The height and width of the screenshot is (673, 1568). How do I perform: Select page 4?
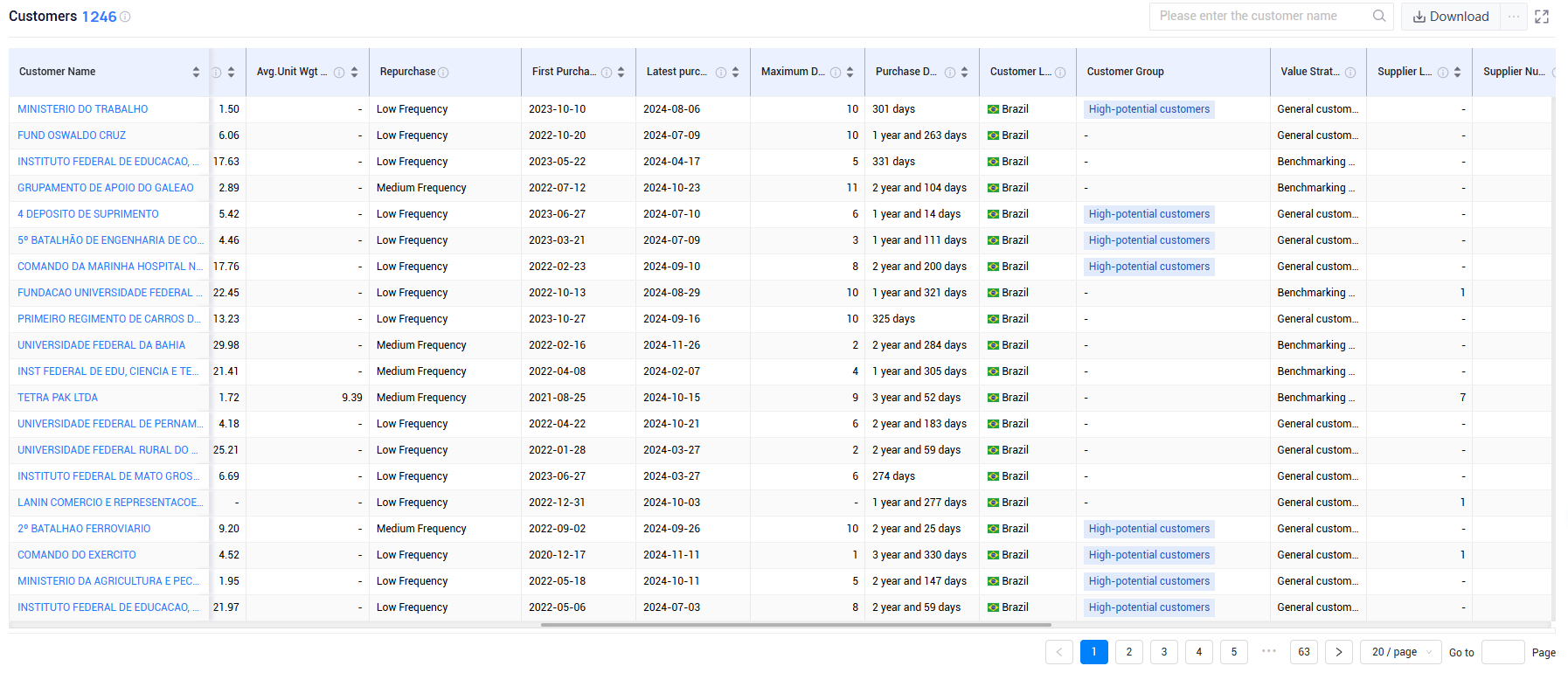(1199, 652)
